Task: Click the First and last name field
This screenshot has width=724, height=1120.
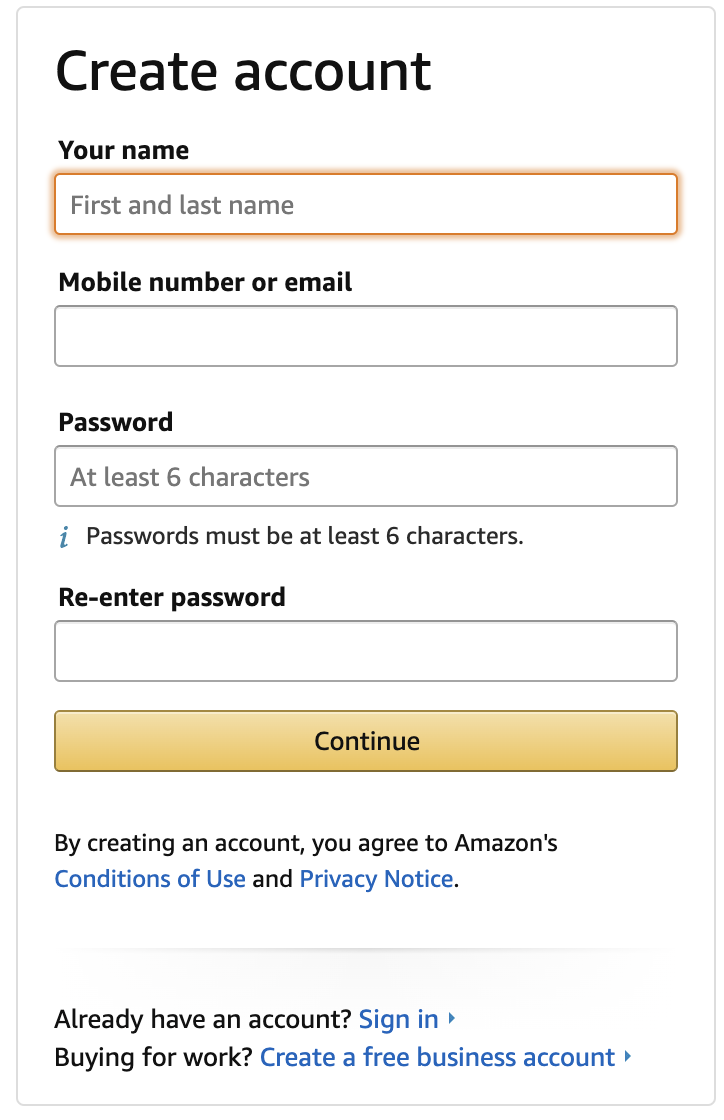Action: coord(365,205)
